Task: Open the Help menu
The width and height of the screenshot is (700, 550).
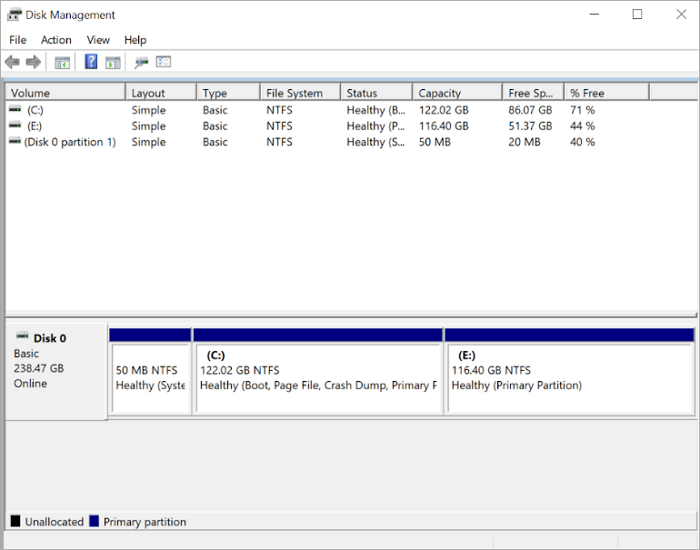Action: (x=135, y=40)
